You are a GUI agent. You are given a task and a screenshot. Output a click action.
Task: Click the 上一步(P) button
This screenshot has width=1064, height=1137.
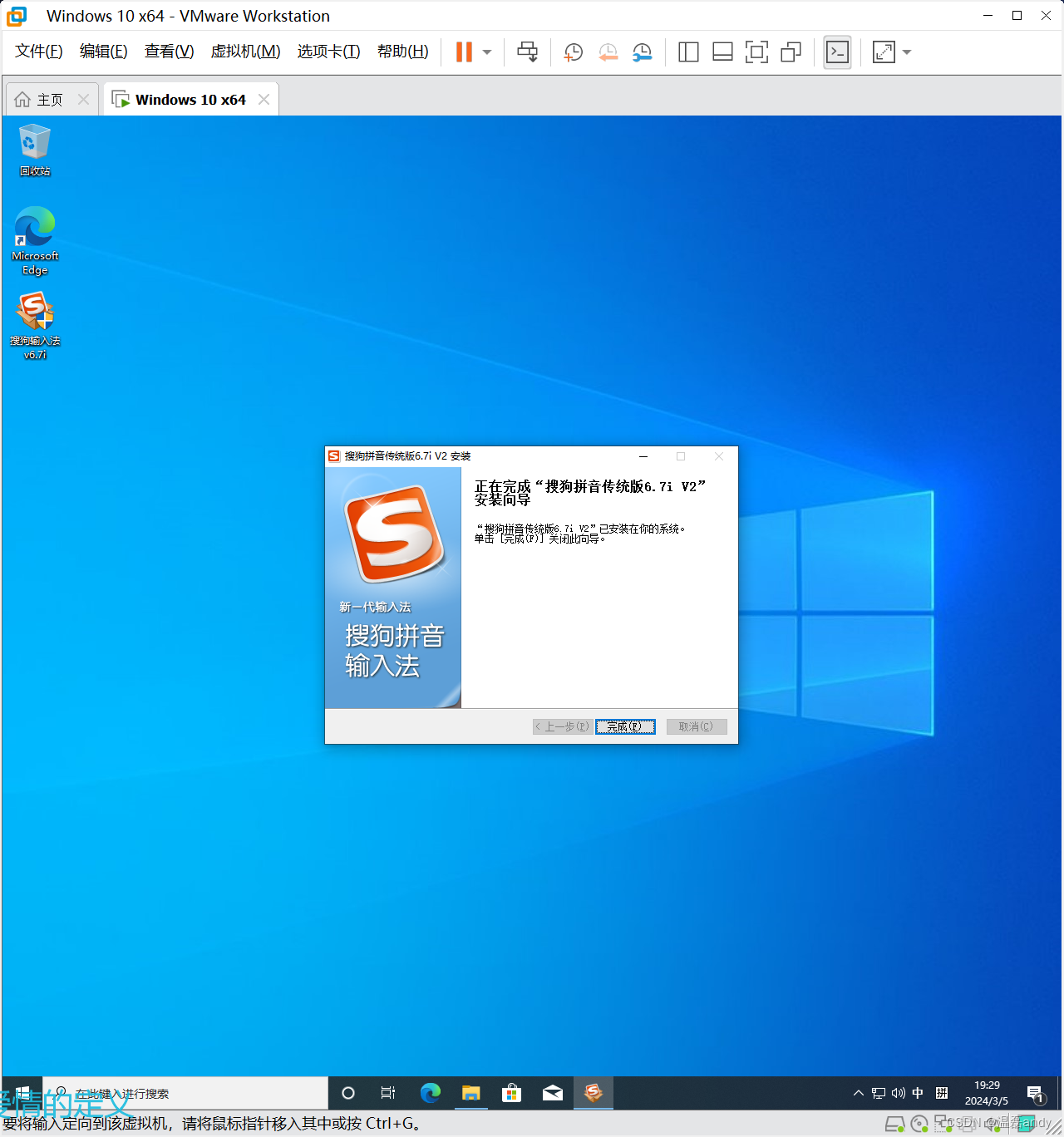(x=564, y=726)
